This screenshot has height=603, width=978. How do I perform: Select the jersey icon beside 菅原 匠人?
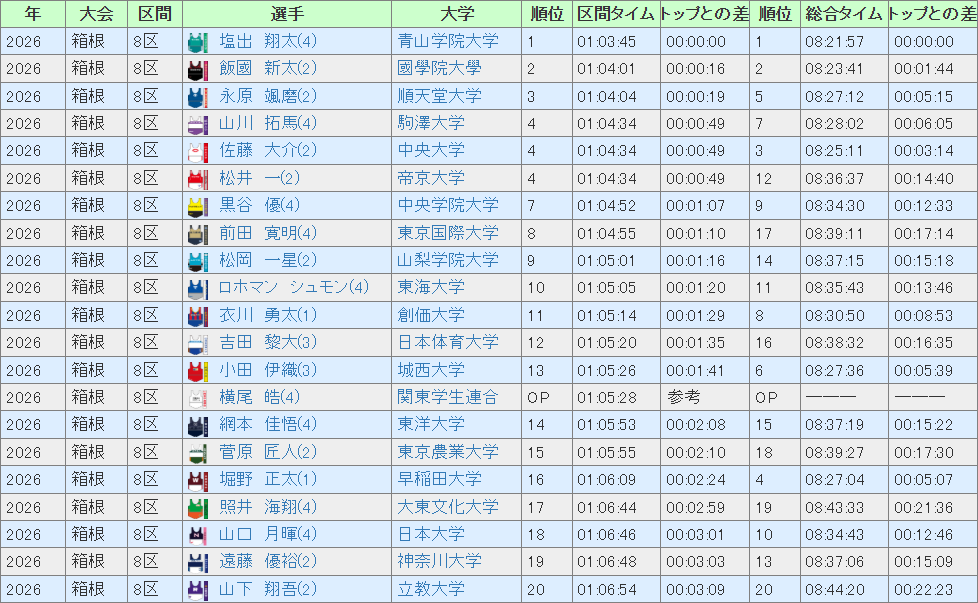pos(197,453)
